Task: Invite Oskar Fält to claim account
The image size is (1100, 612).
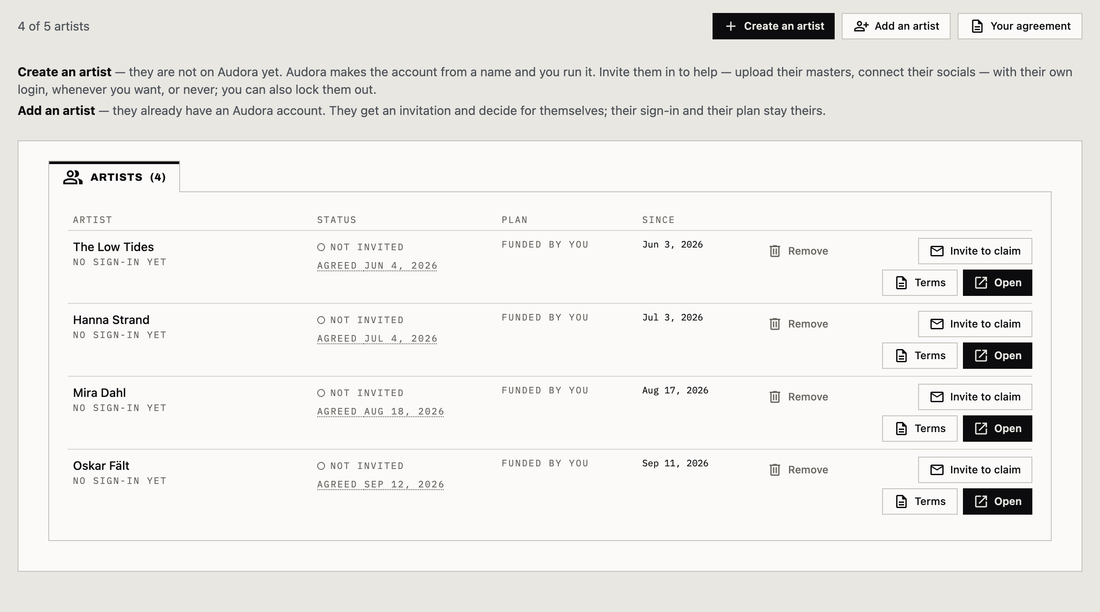Action: click(975, 470)
